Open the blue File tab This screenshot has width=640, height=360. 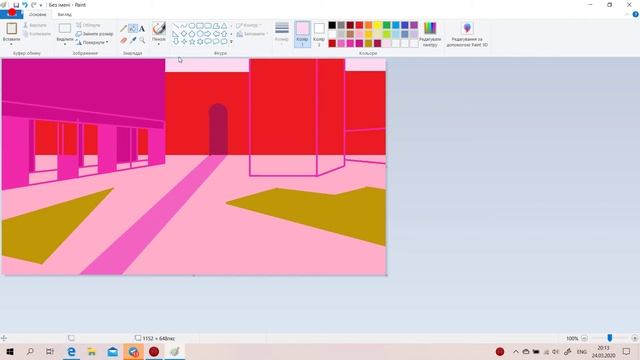(11, 14)
